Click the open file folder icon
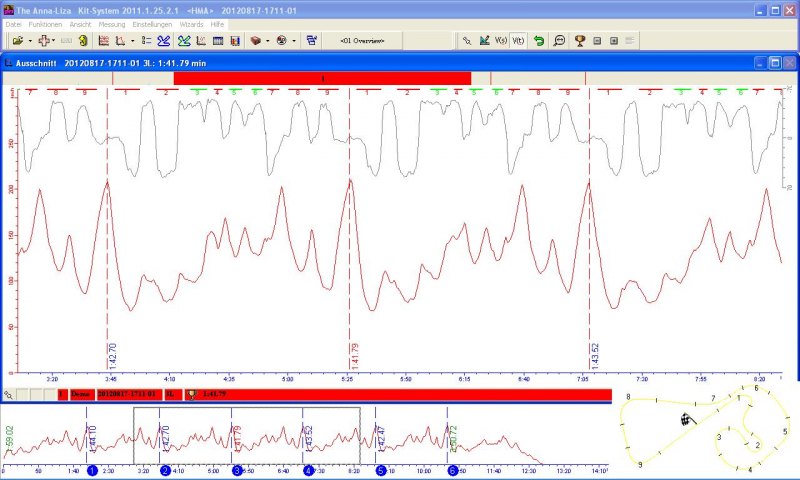The width and height of the screenshot is (800, 480). point(18,41)
